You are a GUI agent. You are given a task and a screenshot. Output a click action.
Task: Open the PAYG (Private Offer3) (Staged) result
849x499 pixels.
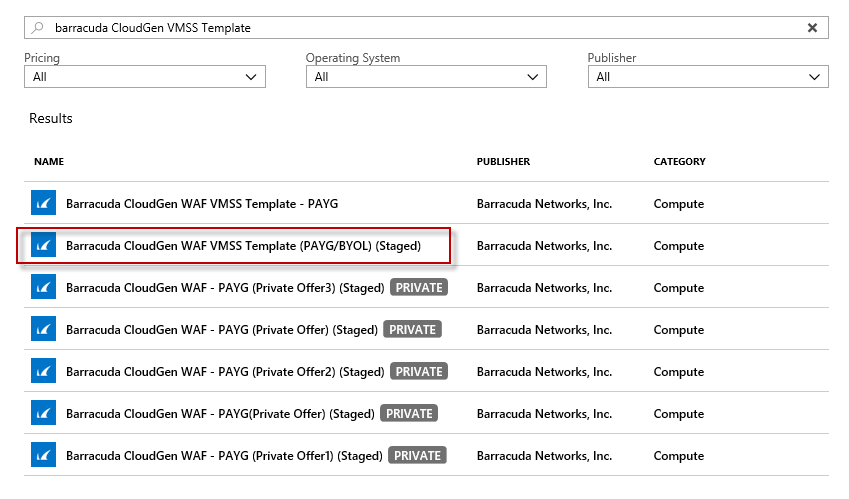225,288
